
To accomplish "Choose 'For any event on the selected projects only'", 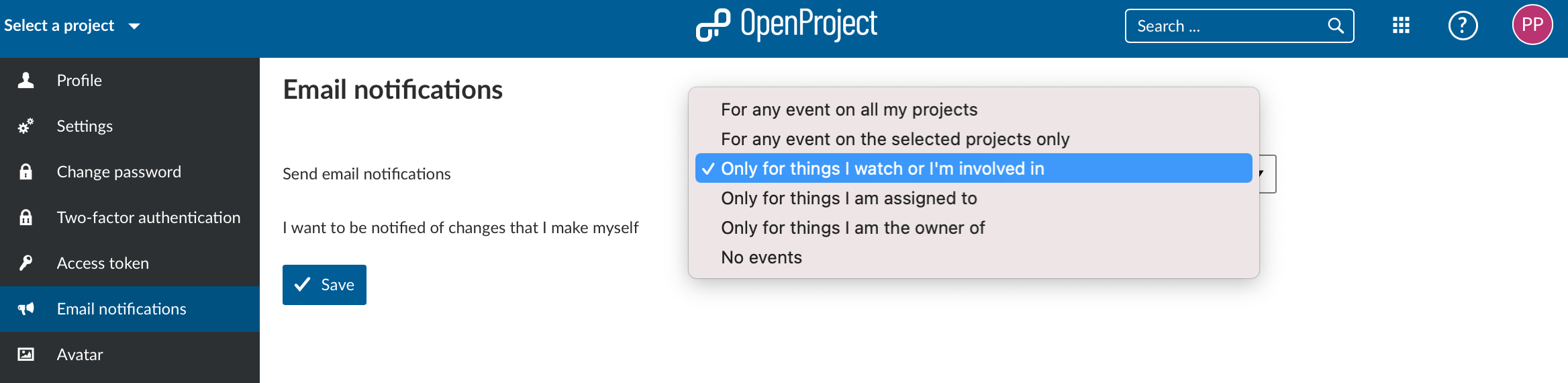I will pyautogui.click(x=895, y=139).
